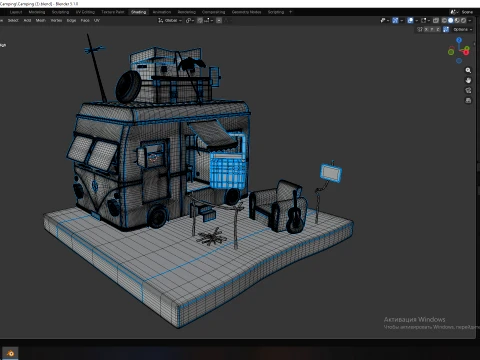This screenshot has width=480, height=360.
Task: Click Blender icon in Windows taskbar
Action: coord(10,353)
